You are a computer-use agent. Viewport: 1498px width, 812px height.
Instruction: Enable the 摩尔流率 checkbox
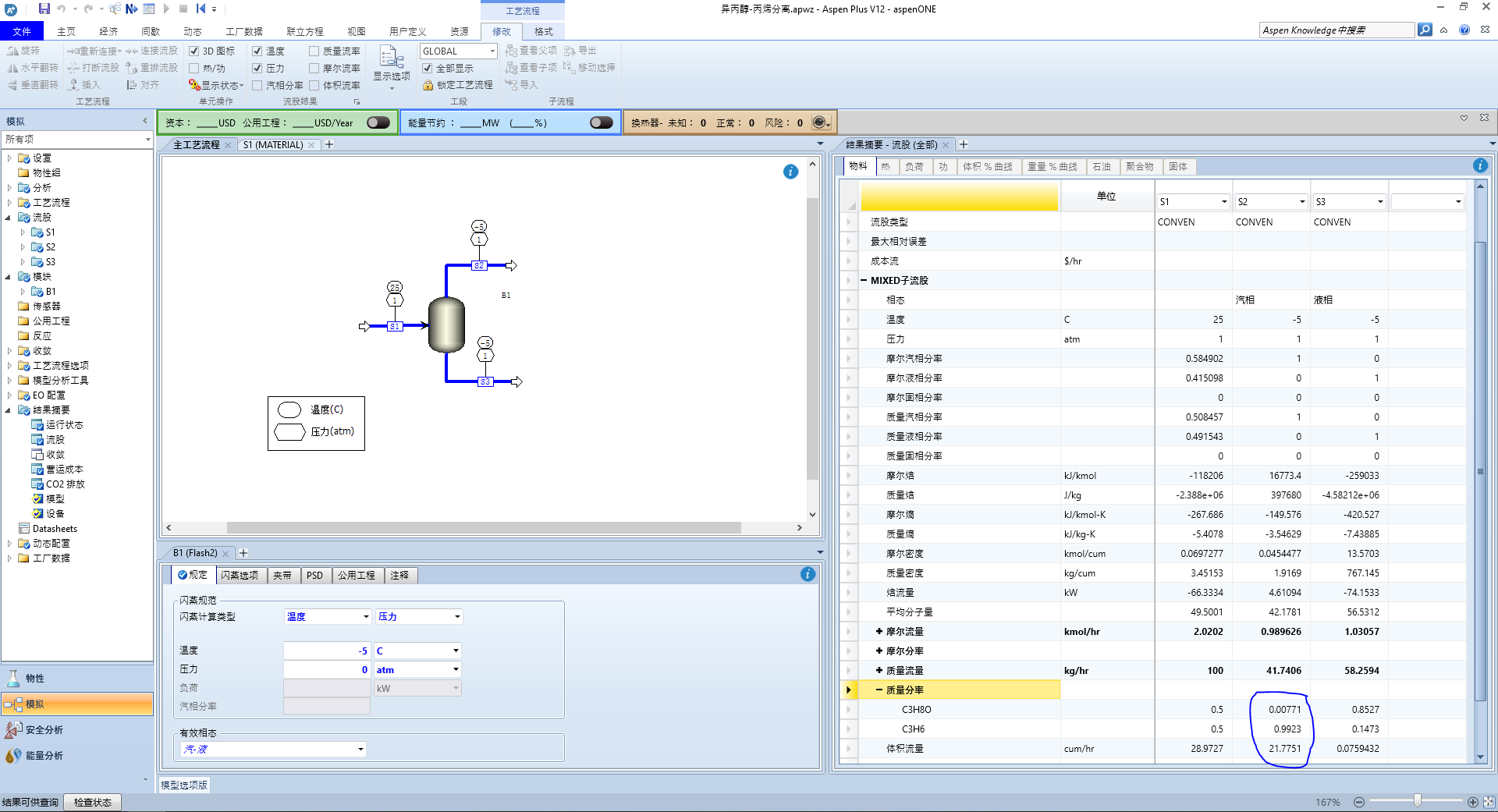click(314, 68)
